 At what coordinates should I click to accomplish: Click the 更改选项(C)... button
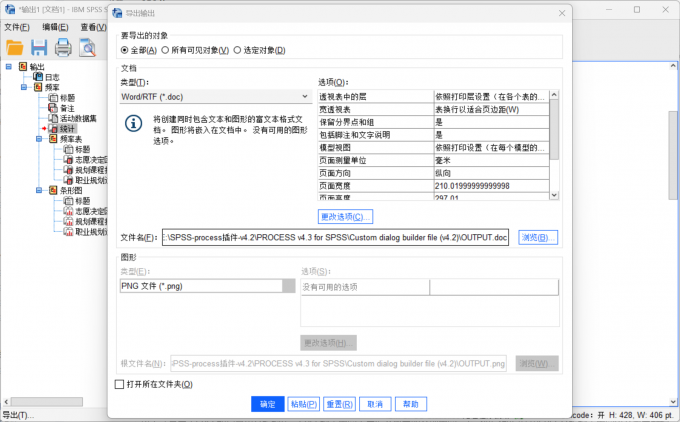pos(346,216)
